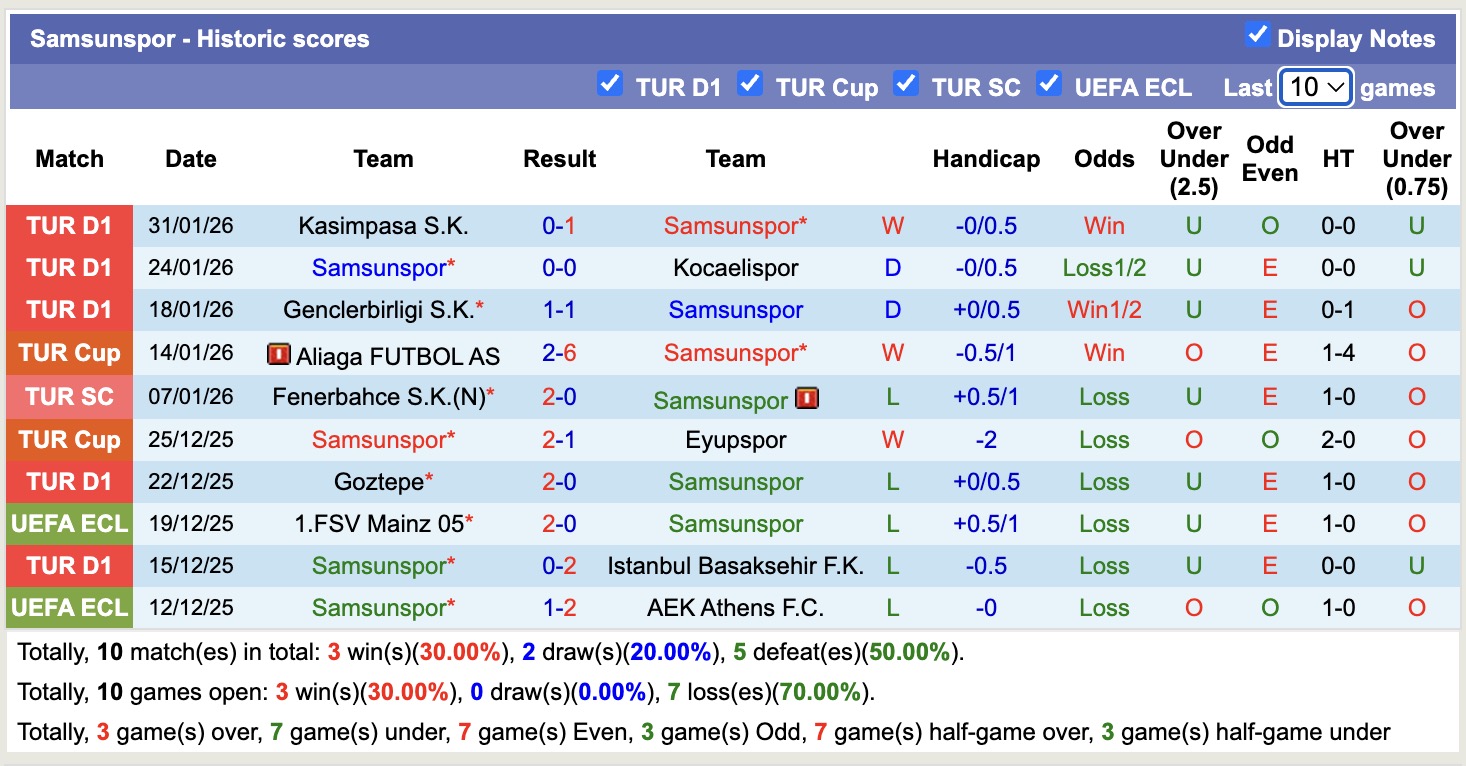
Task: Open AEK Athens F.C. team page
Action: (735, 608)
